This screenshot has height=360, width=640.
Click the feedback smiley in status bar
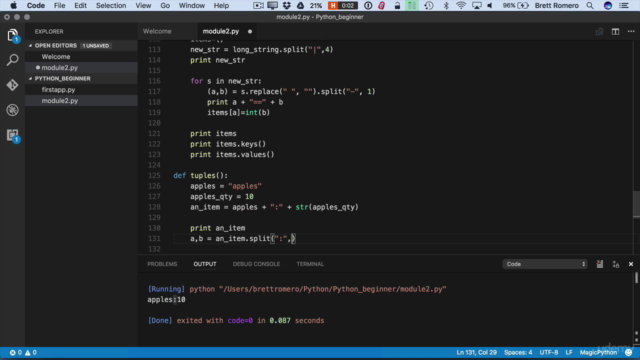(x=629, y=352)
